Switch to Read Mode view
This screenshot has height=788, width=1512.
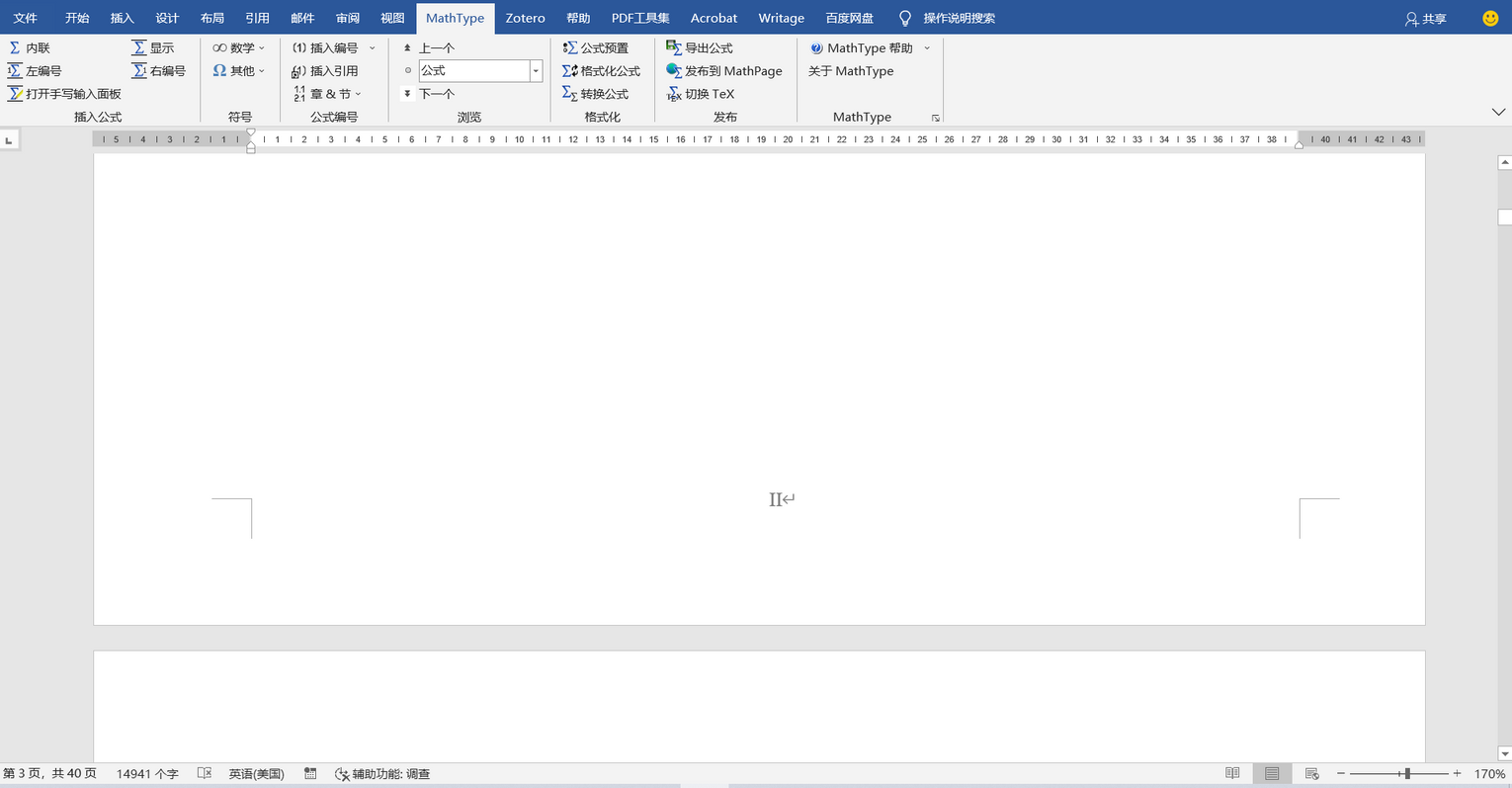pyautogui.click(x=1232, y=773)
